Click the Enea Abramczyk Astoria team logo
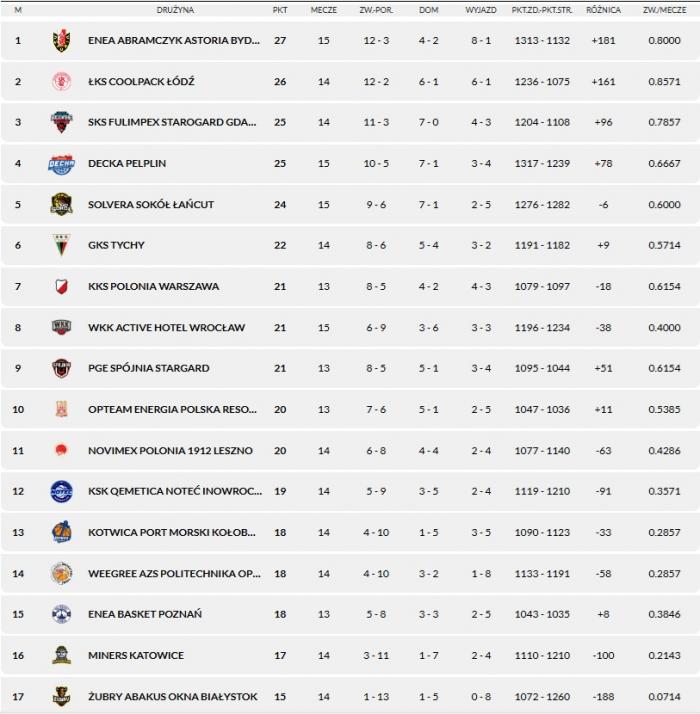The height and width of the screenshot is (714, 700). (61, 41)
